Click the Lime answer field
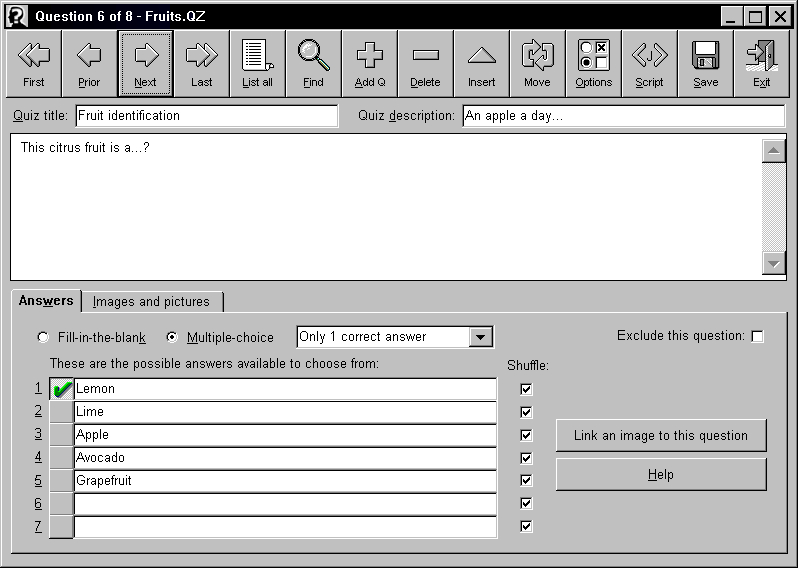 pyautogui.click(x=285, y=412)
